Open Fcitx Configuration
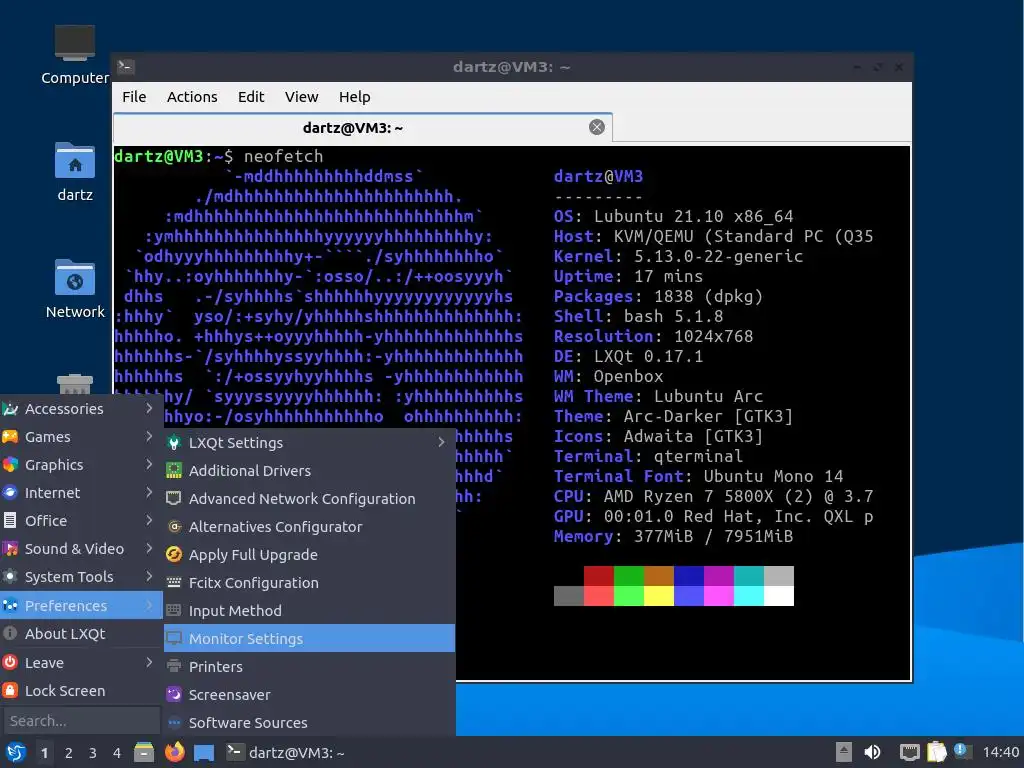 coord(310,583)
